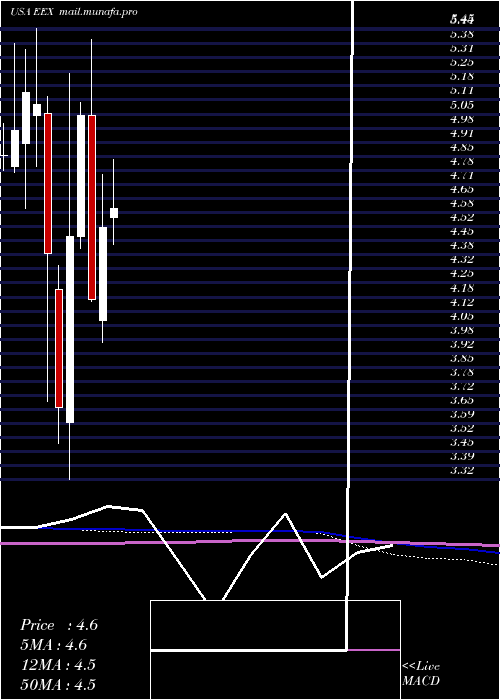
Task: Click the 4.85 price axis label
Action: click(x=462, y=147)
